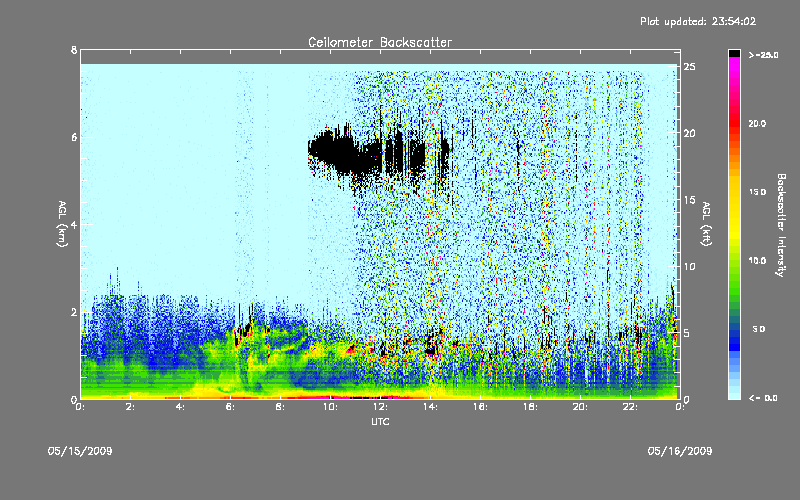This screenshot has height=500, width=800.
Task: Click the "10:" hour tick on UTC axis
Action: click(x=330, y=407)
